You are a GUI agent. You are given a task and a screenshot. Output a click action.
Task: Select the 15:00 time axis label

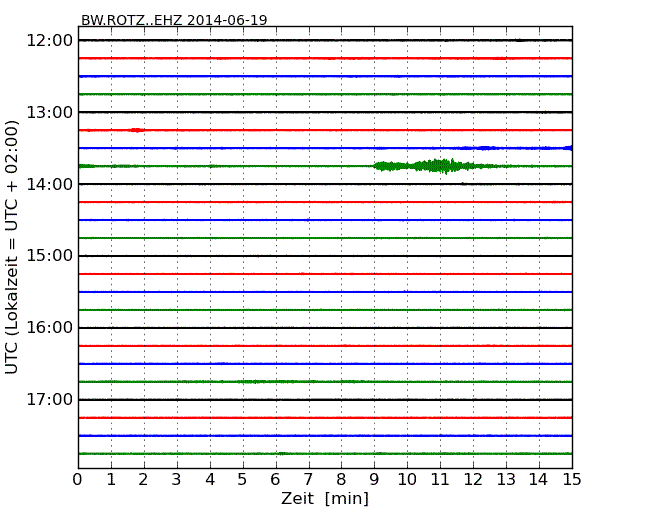(50, 256)
